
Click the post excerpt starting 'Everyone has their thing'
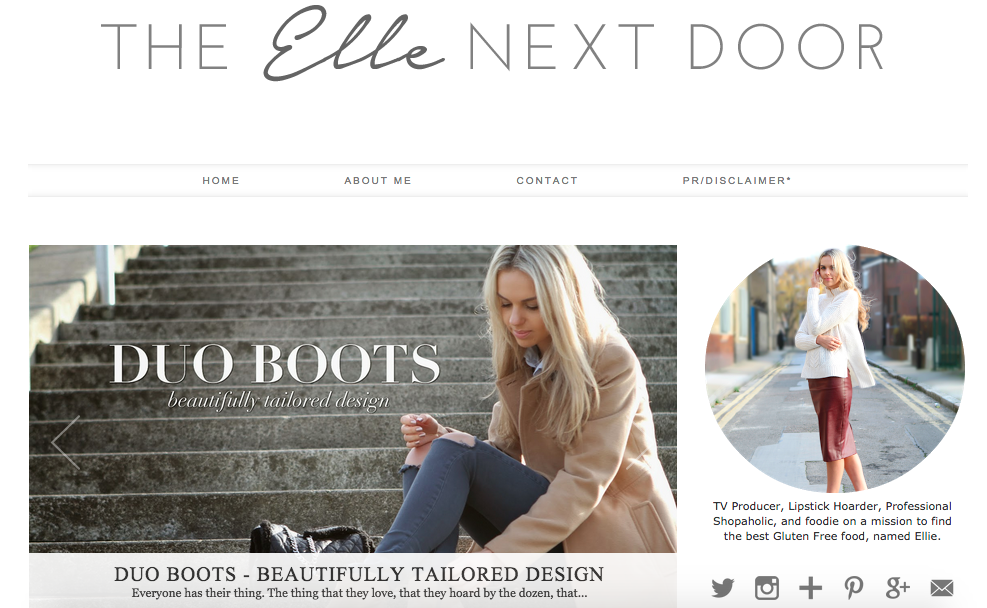359,593
